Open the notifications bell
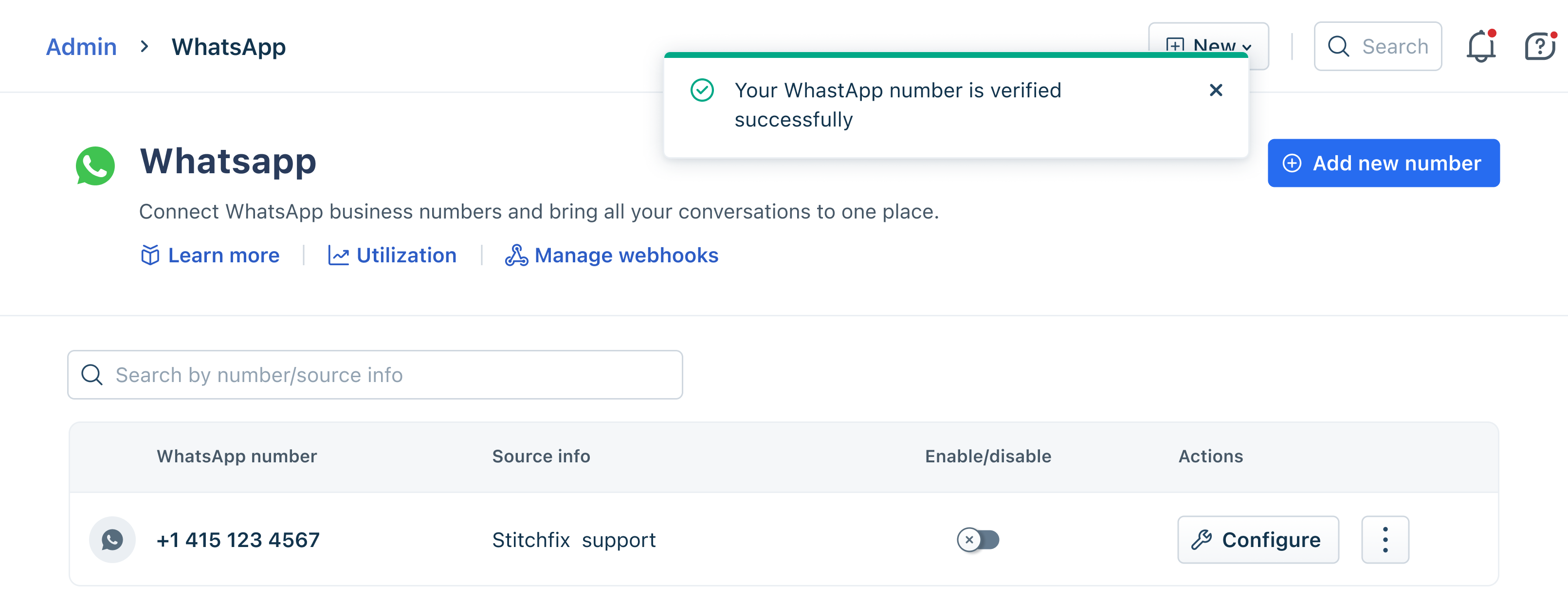1568x602 pixels. pos(1480,47)
